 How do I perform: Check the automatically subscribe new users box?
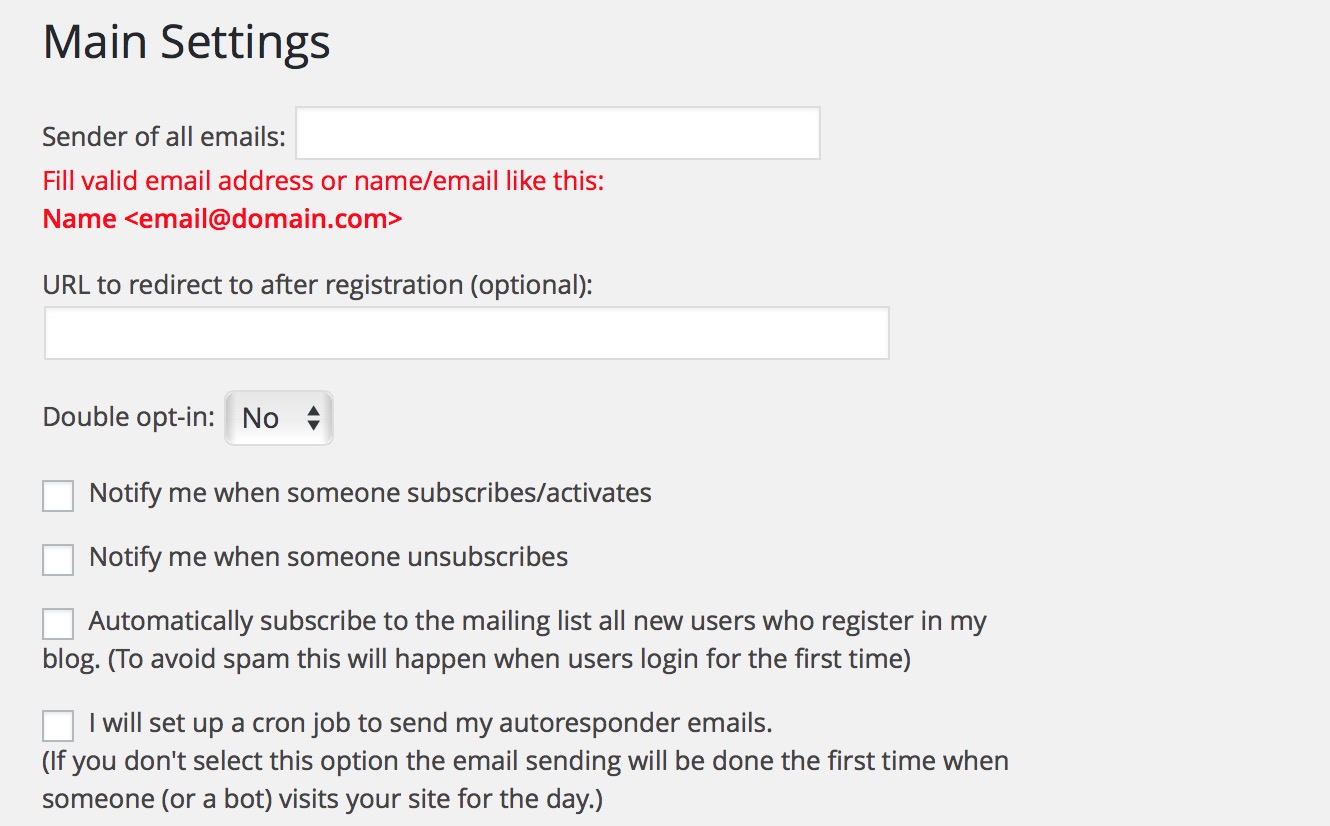[58, 624]
